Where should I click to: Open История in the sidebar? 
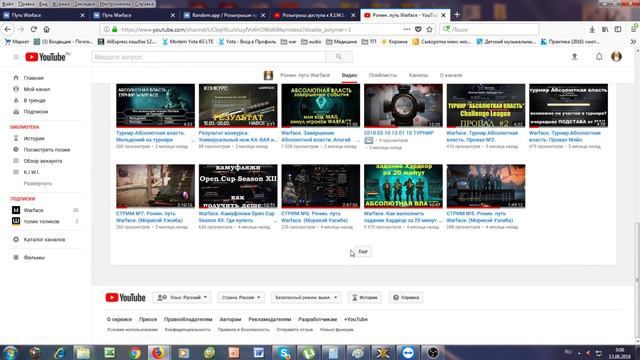point(34,138)
